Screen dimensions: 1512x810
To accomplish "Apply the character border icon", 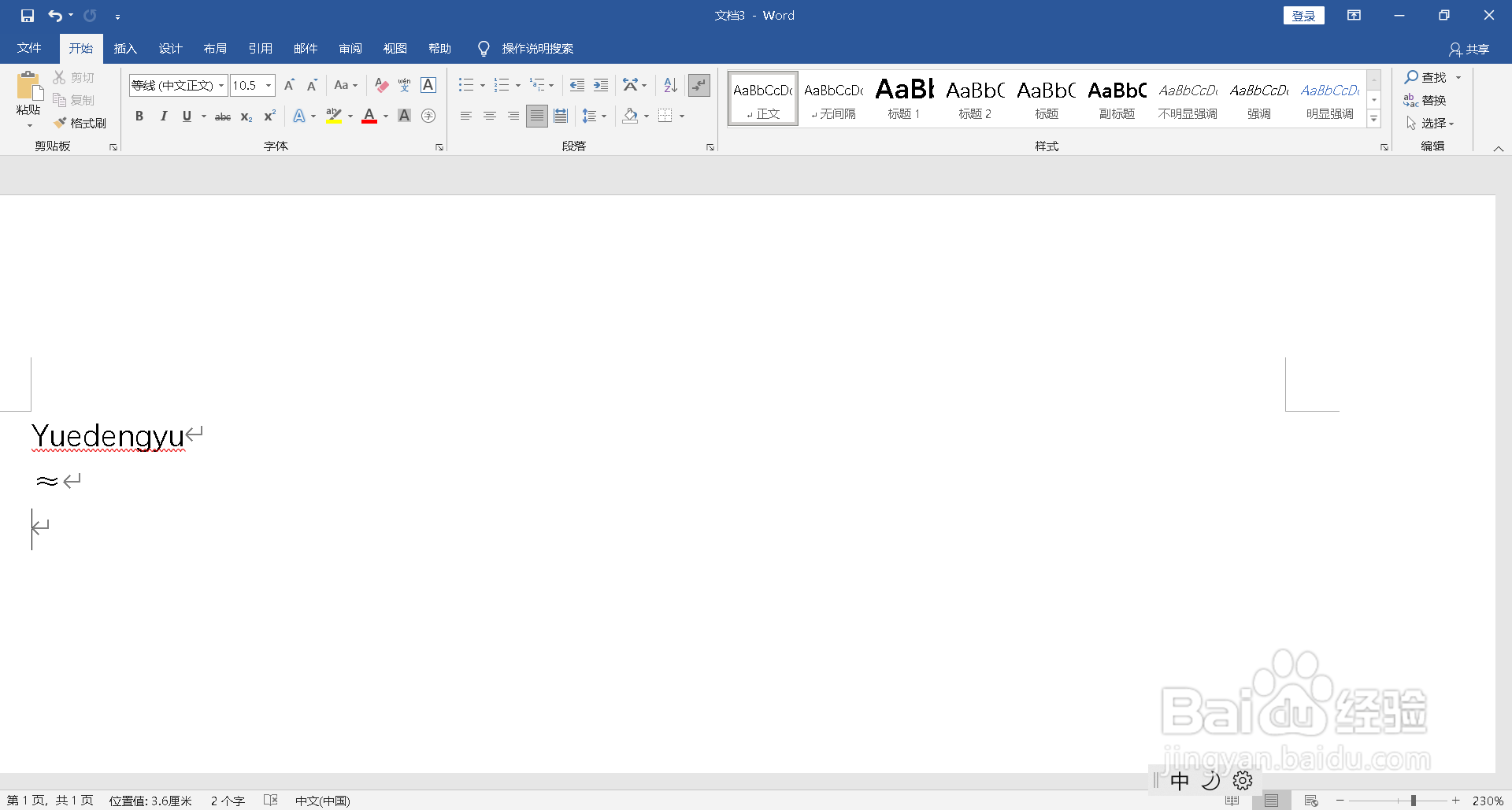I will pos(428,85).
